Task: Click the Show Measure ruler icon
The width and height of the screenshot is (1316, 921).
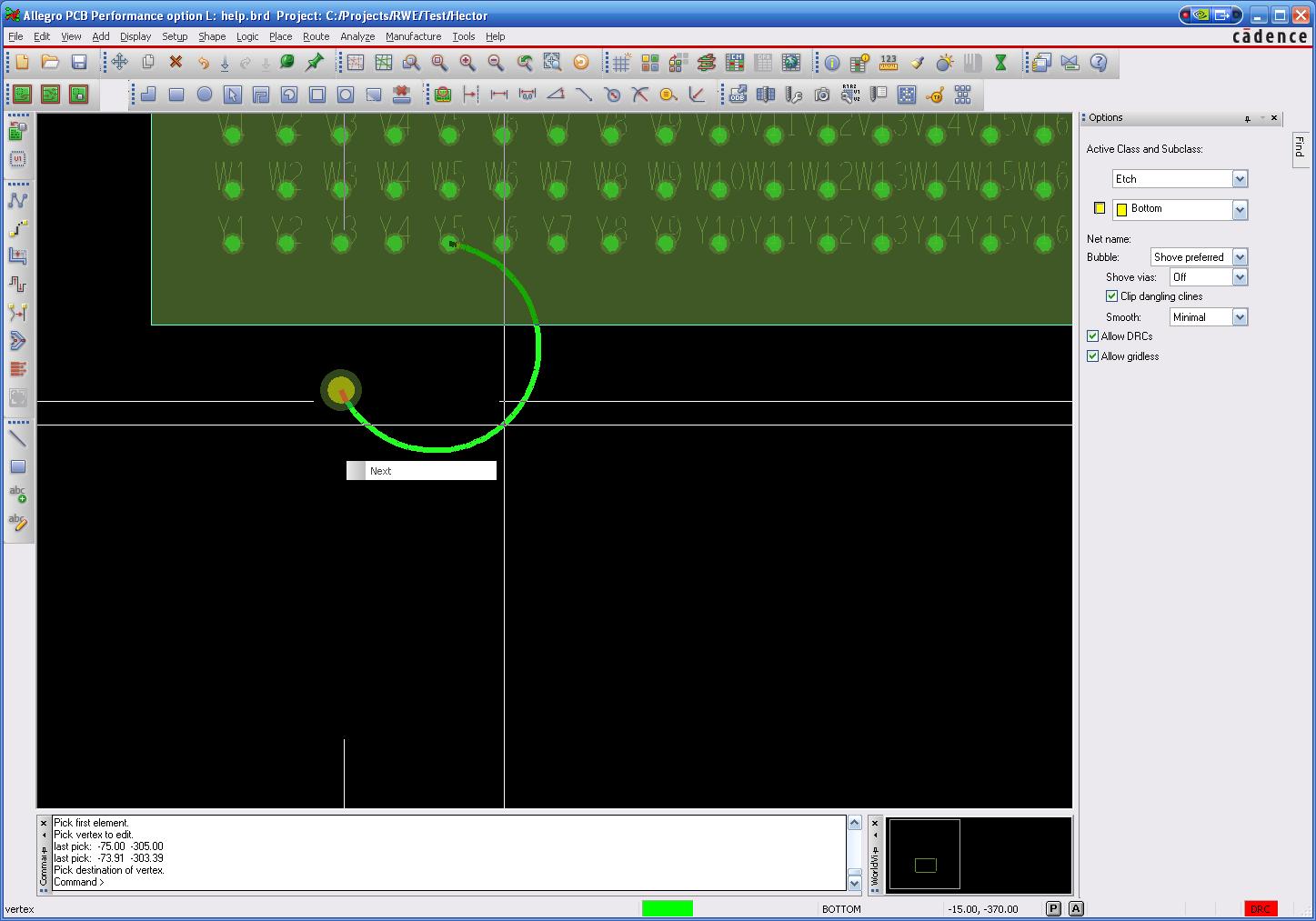Action: pos(889,63)
